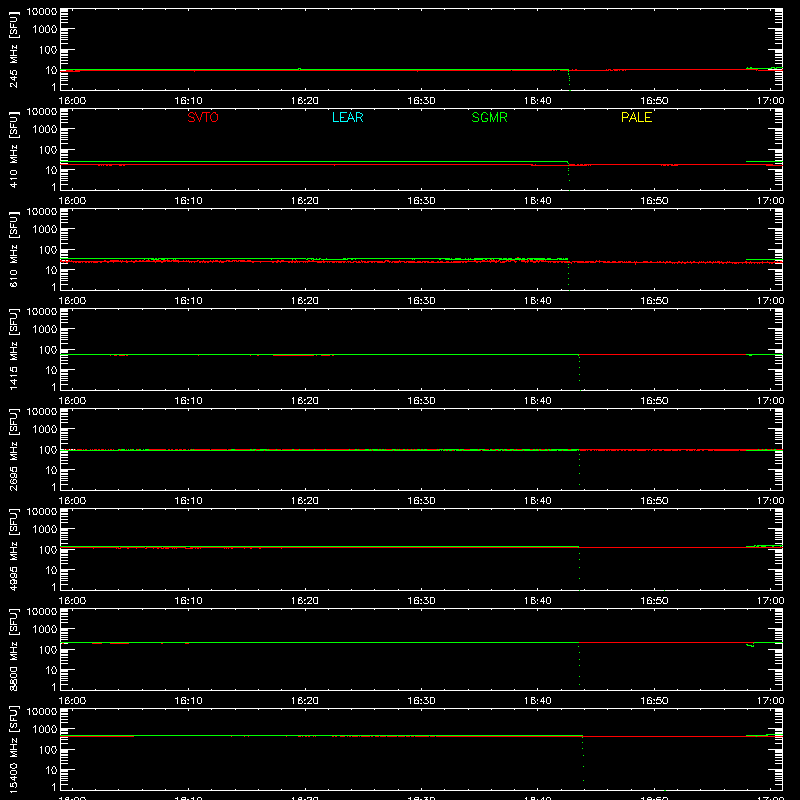Click 16:00 tick label below 1415 MHz panel
This screenshot has height=800, width=800.
72,401
